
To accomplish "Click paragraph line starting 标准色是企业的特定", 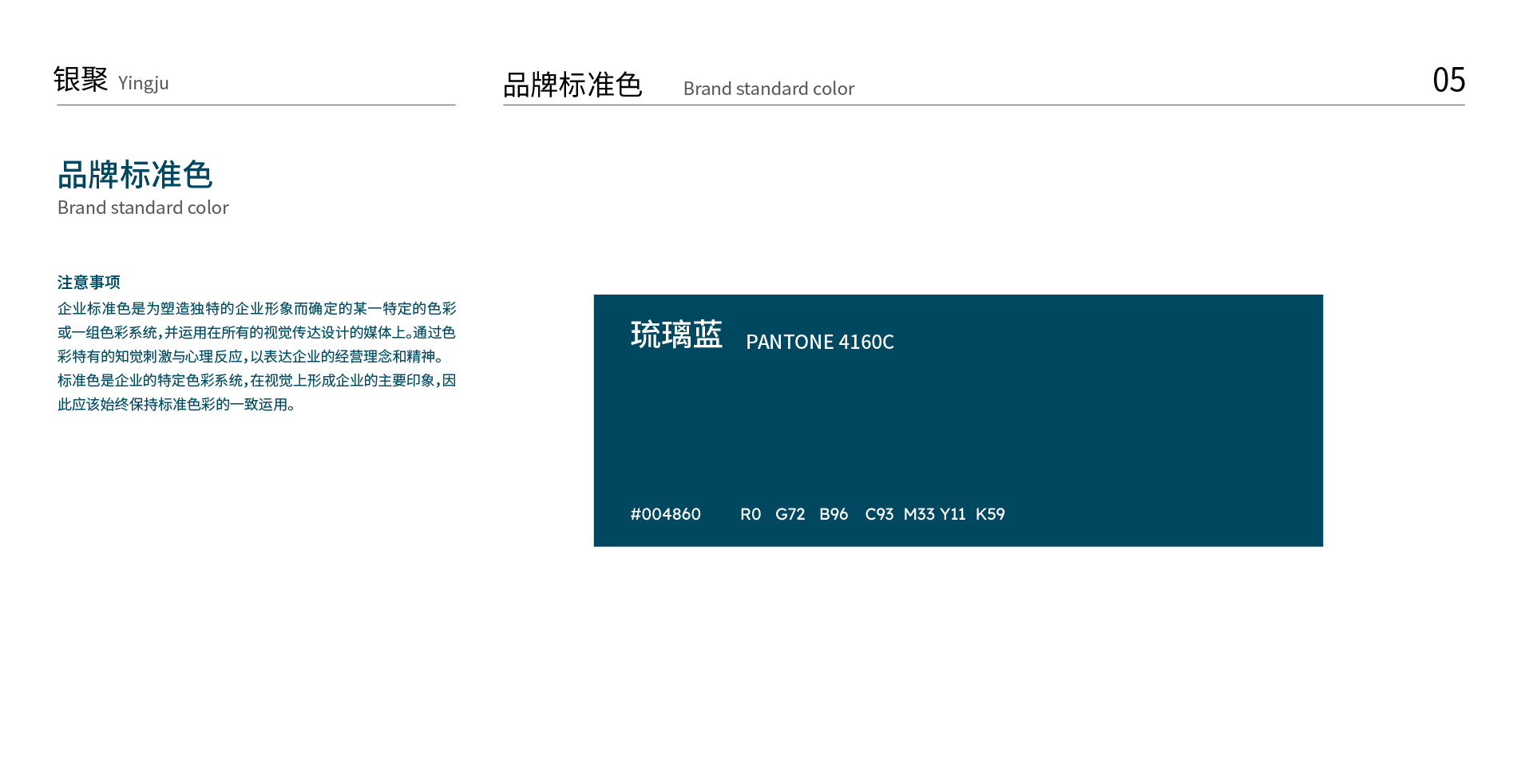I will pyautogui.click(x=257, y=380).
